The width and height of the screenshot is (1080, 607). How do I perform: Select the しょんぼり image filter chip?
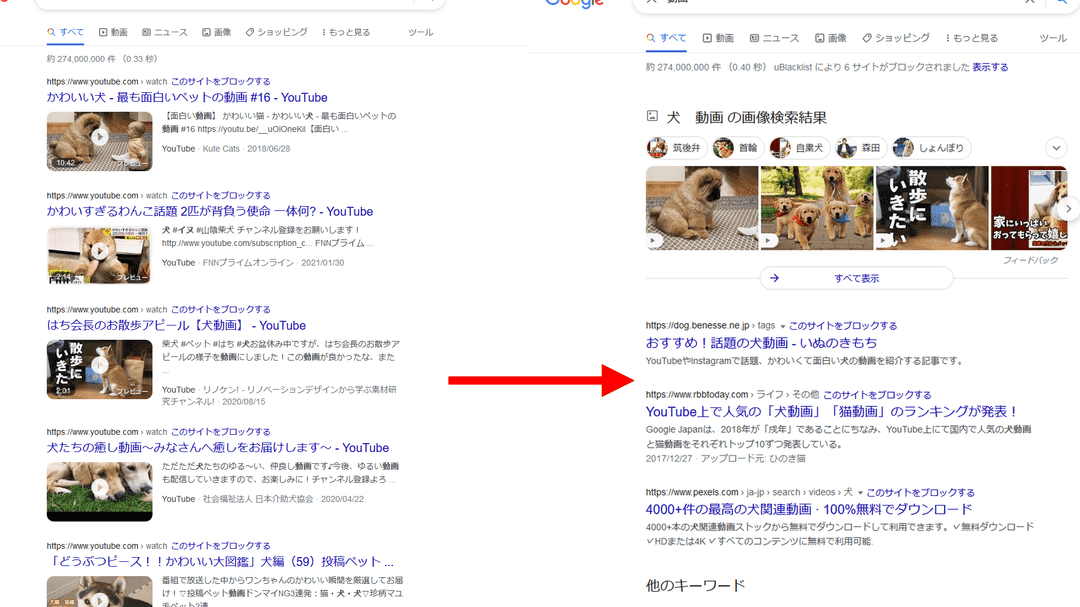[932, 147]
